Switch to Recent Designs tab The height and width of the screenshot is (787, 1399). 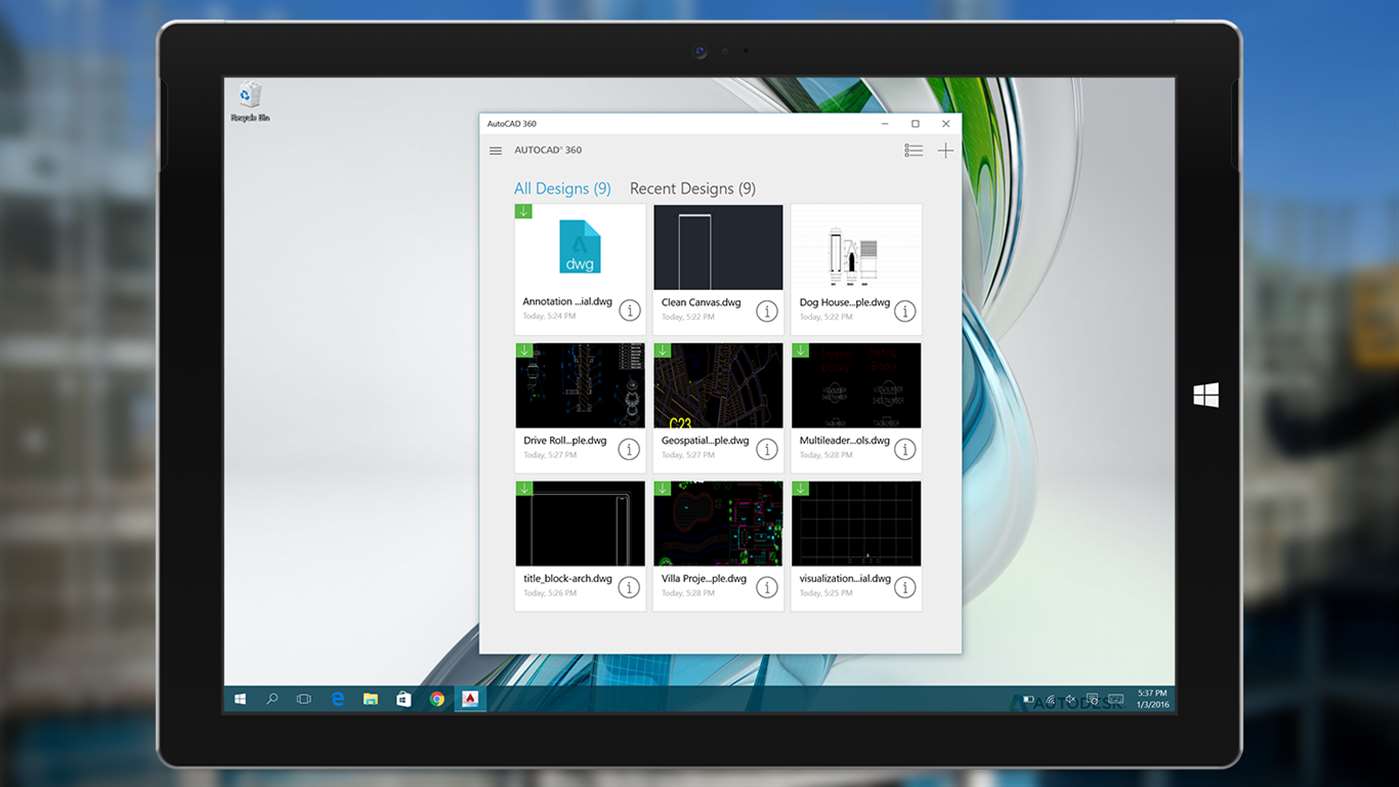[692, 189]
